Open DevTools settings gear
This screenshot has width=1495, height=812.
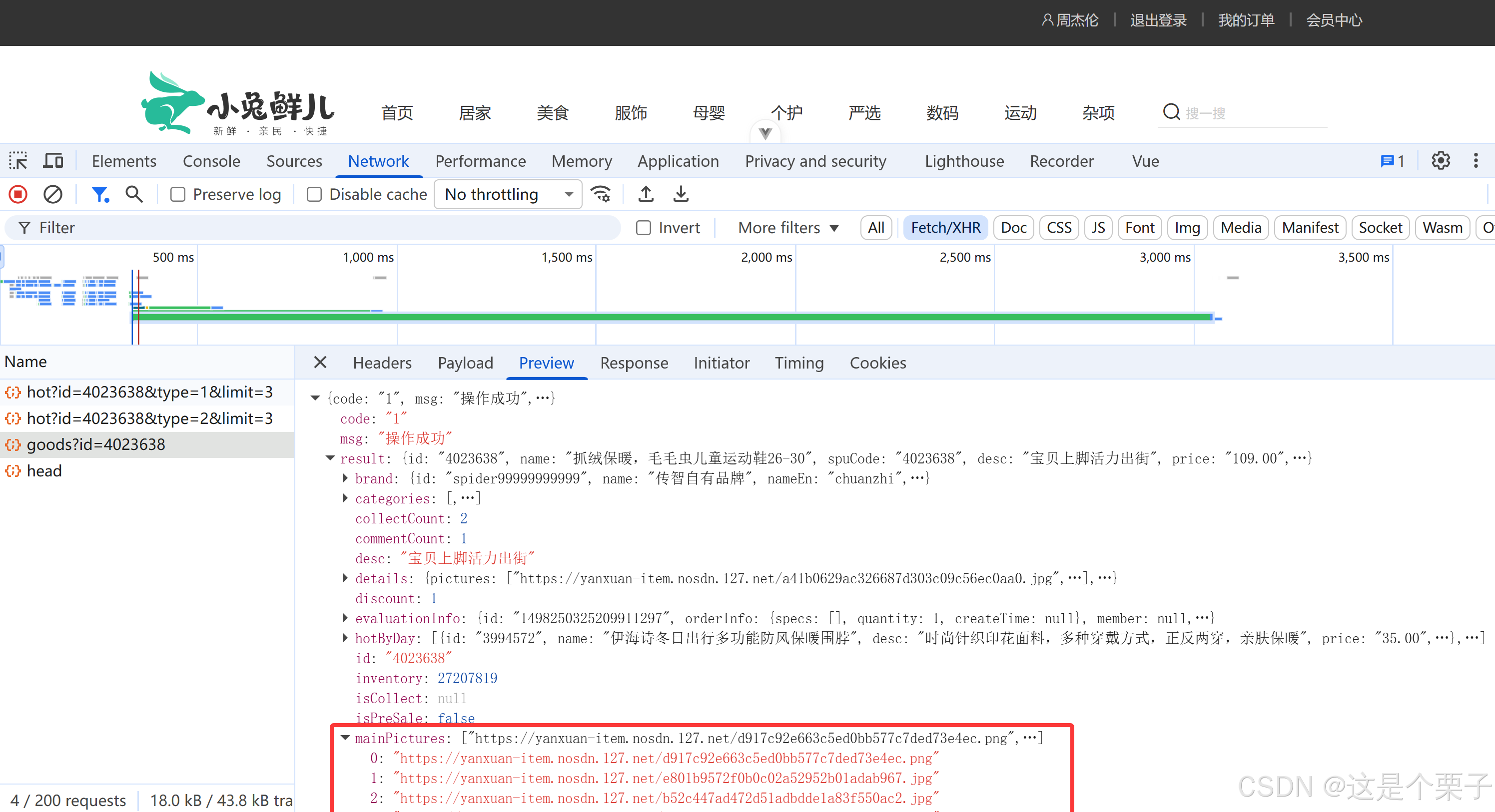[1441, 161]
